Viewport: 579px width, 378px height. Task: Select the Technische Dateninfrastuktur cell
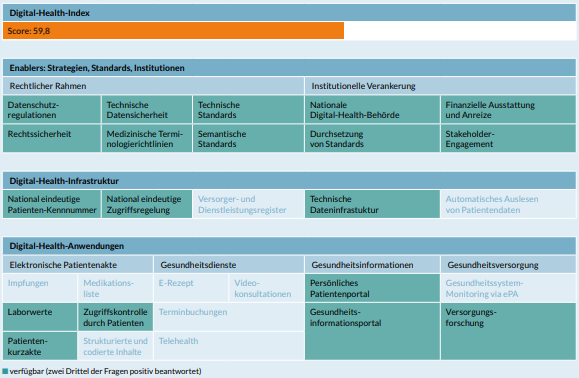(x=372, y=204)
